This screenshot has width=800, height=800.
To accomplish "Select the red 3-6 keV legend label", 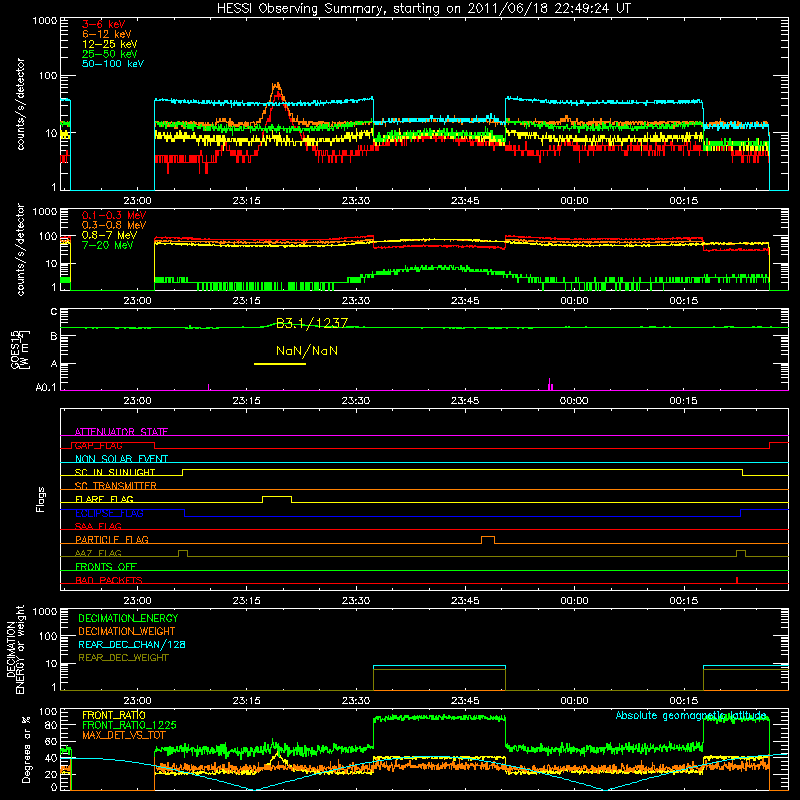I will [x=104, y=24].
